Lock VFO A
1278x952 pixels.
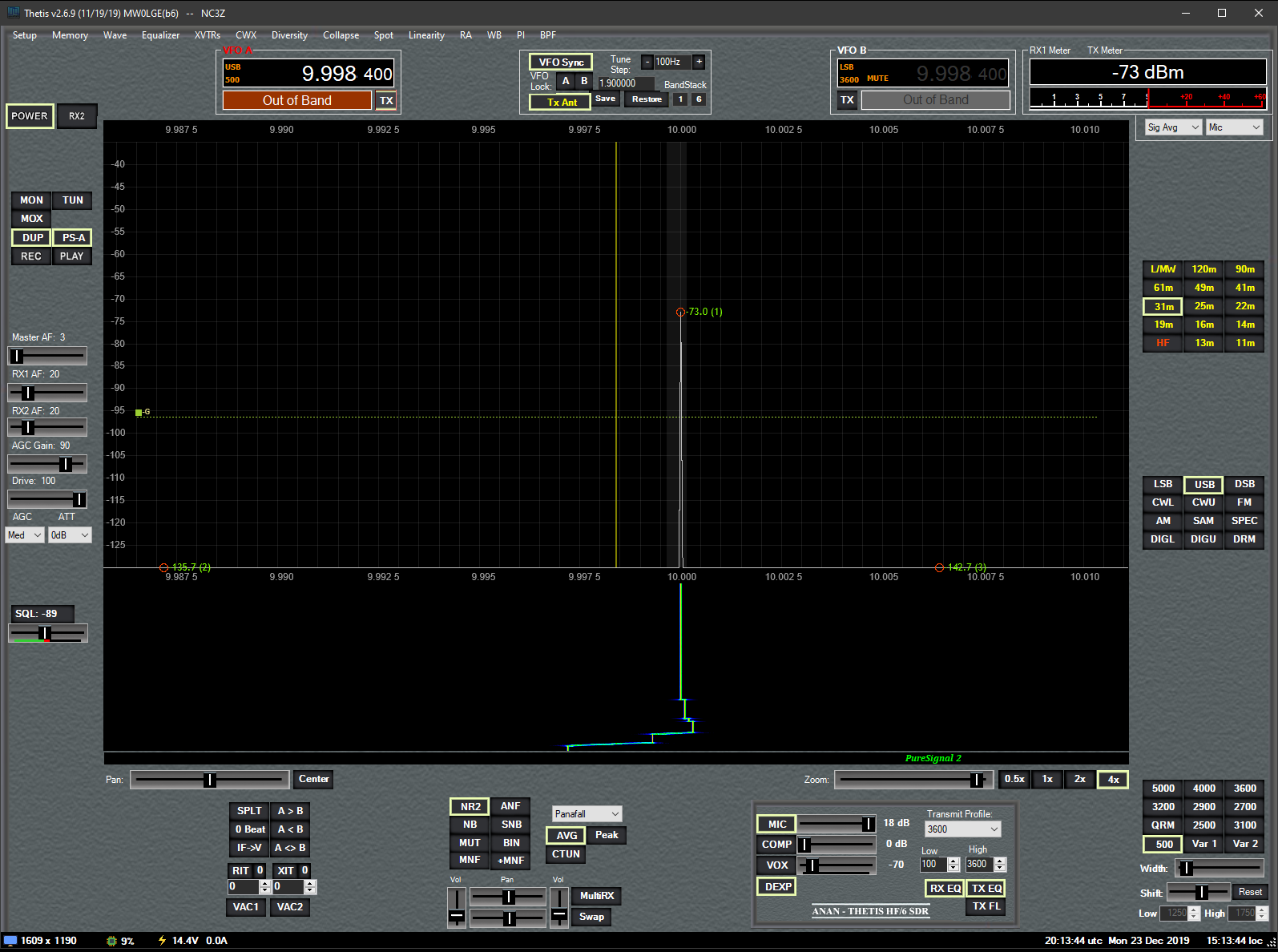pyautogui.click(x=566, y=81)
